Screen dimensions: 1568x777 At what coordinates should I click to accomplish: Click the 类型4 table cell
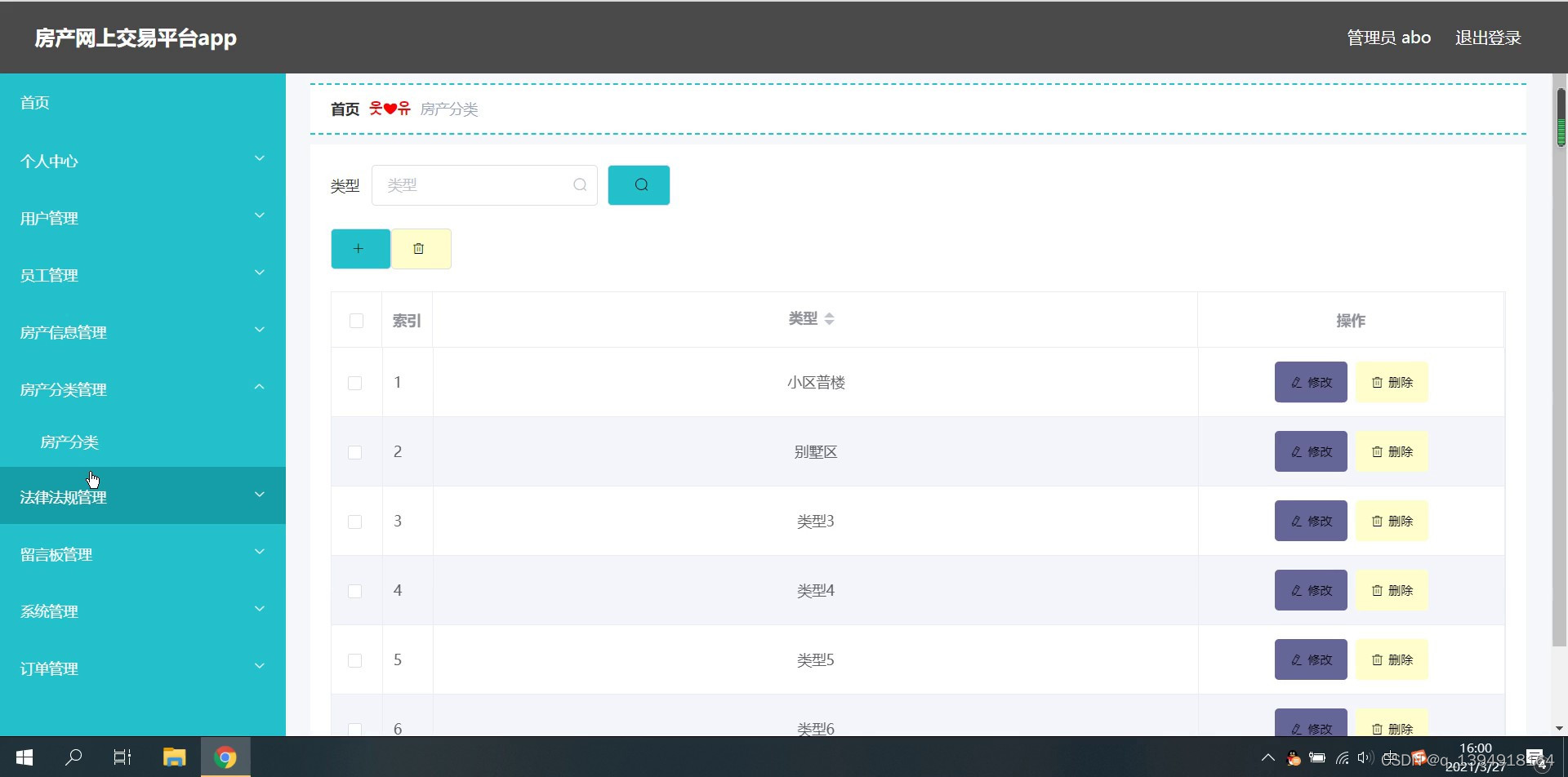816,590
